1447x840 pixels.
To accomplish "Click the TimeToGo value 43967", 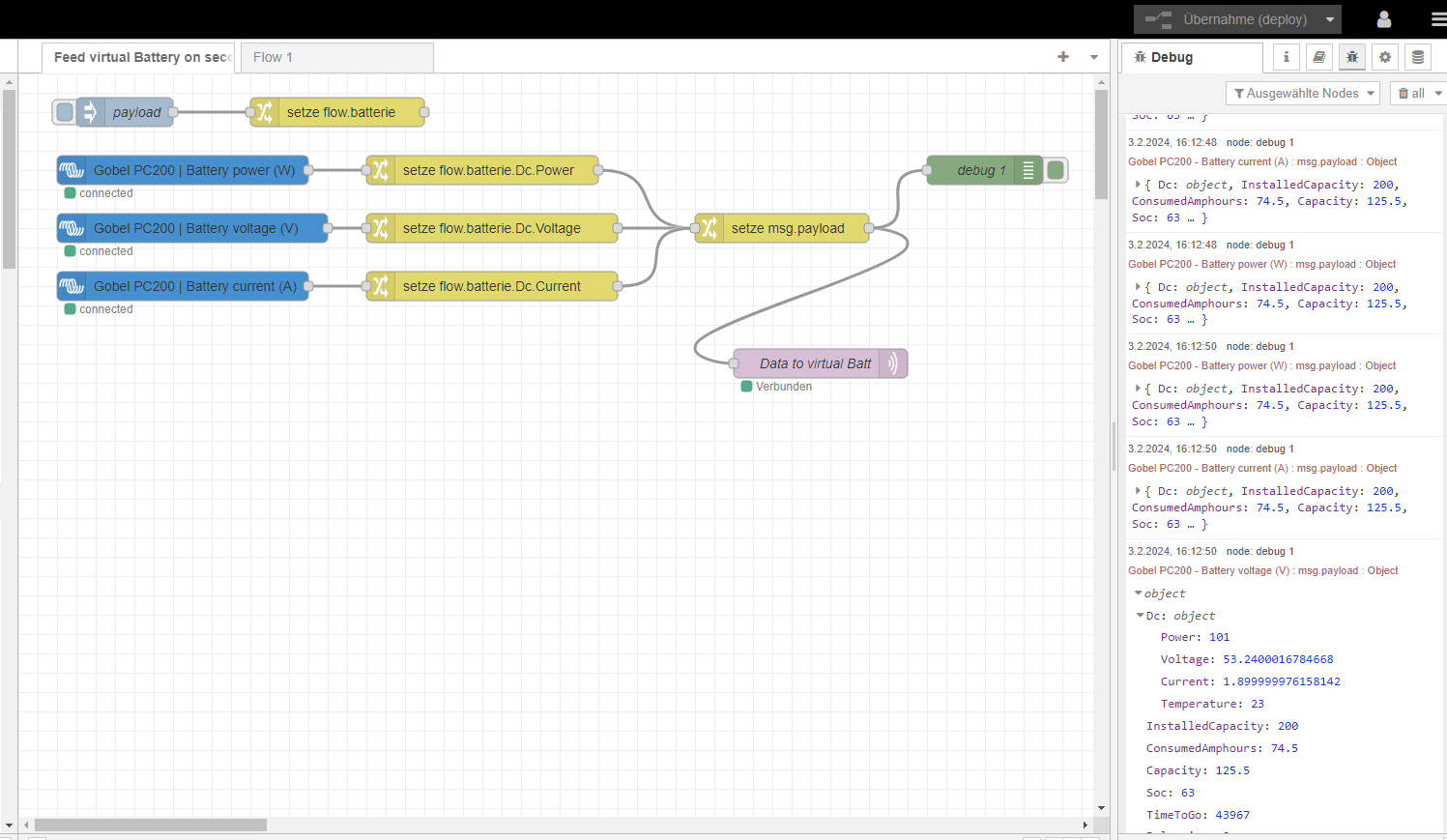I will click(1232, 815).
